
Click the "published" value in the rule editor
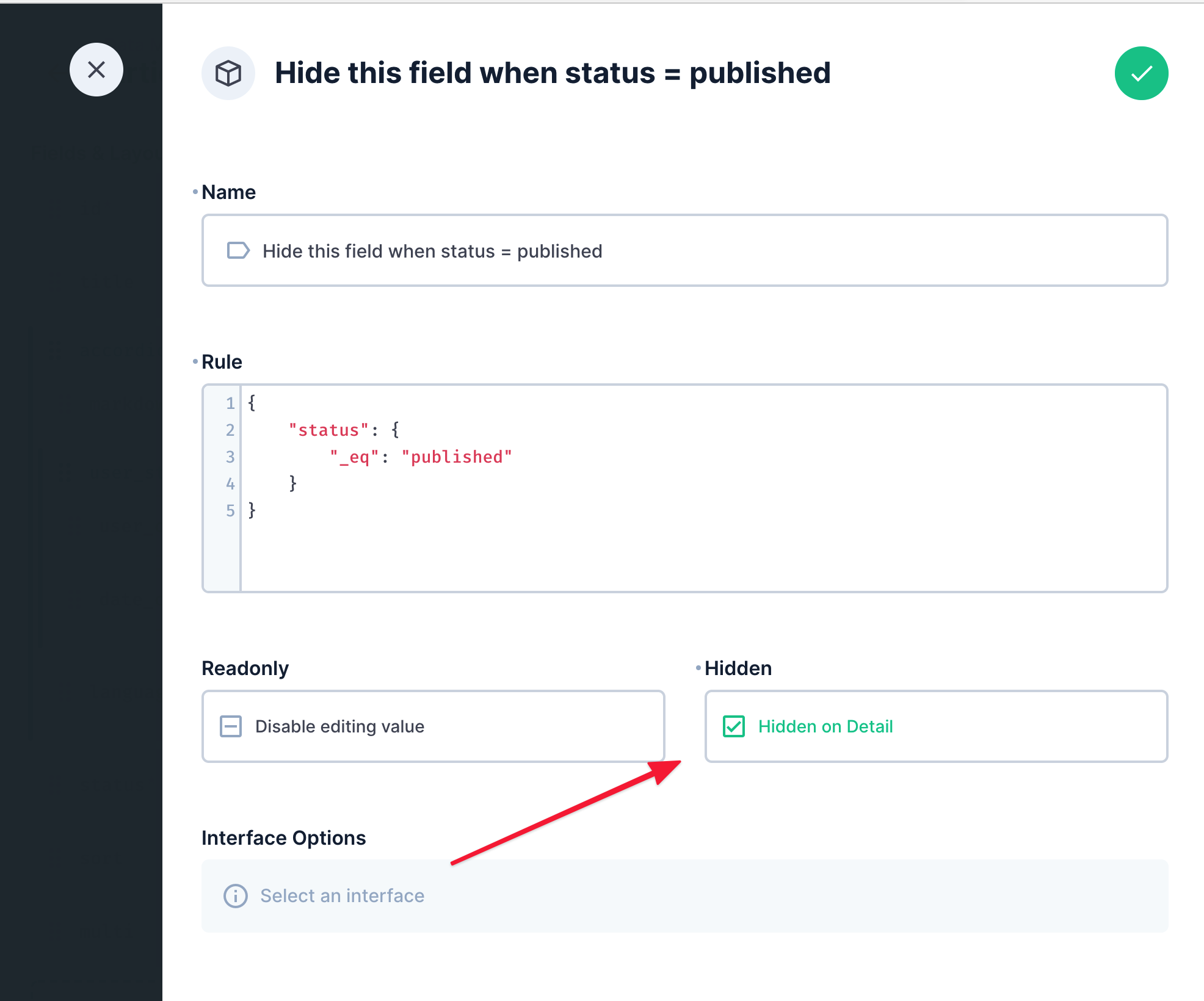[x=457, y=457]
